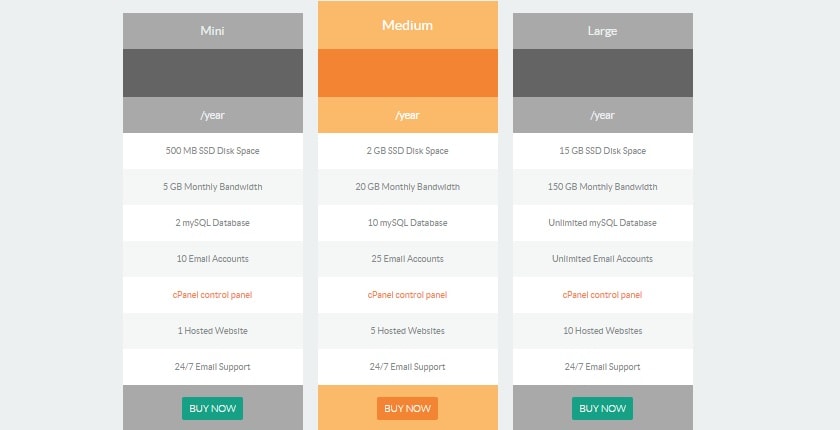The height and width of the screenshot is (430, 840).
Task: Click the 10 mySQL Database row
Action: point(408,223)
